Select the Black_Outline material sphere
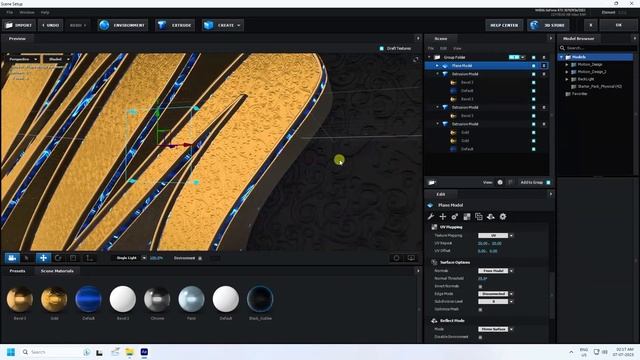 260,299
